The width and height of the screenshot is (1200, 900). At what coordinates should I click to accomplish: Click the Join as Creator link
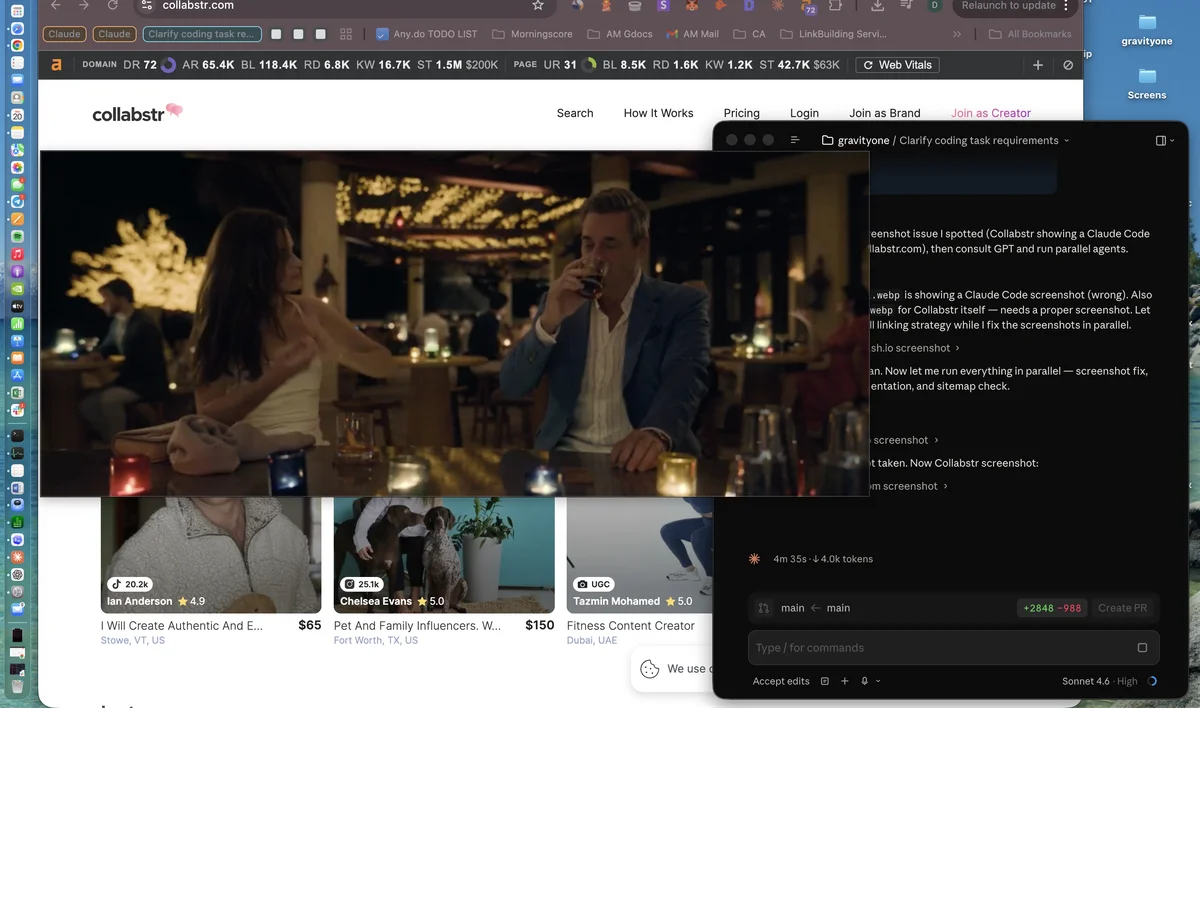pos(990,113)
